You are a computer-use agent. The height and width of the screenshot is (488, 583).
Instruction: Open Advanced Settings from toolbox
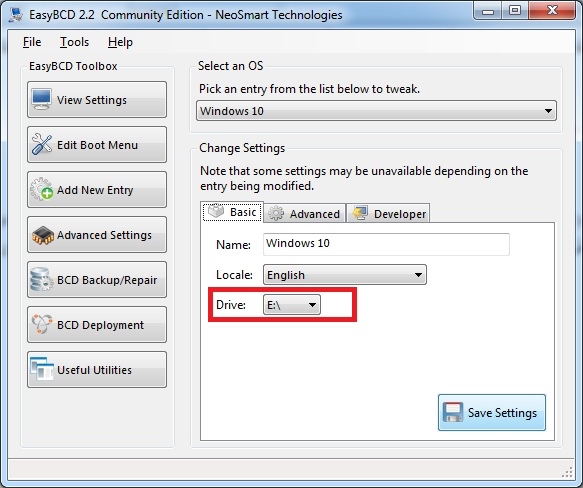coord(97,235)
